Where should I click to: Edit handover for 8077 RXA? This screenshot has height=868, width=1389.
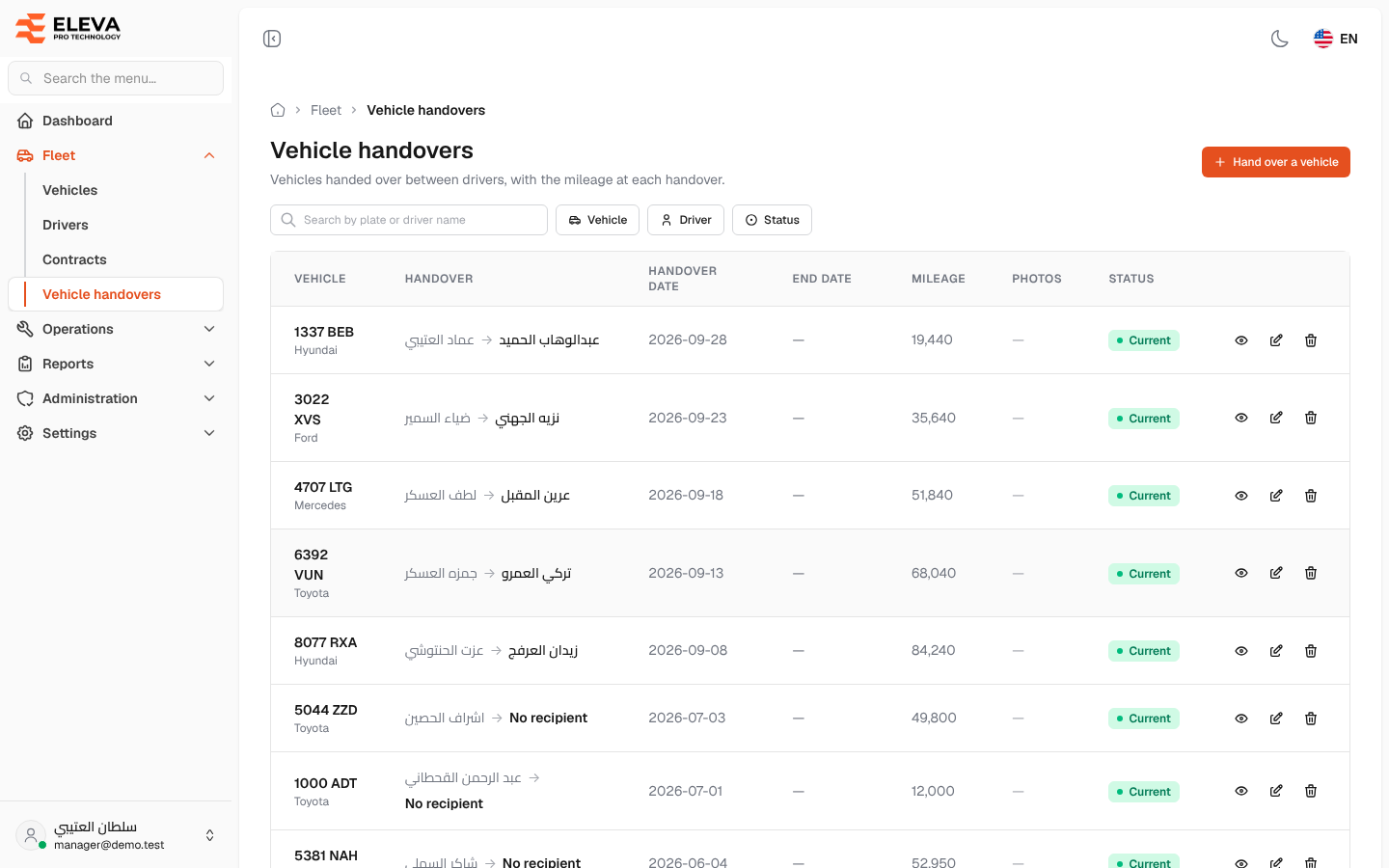1276,651
